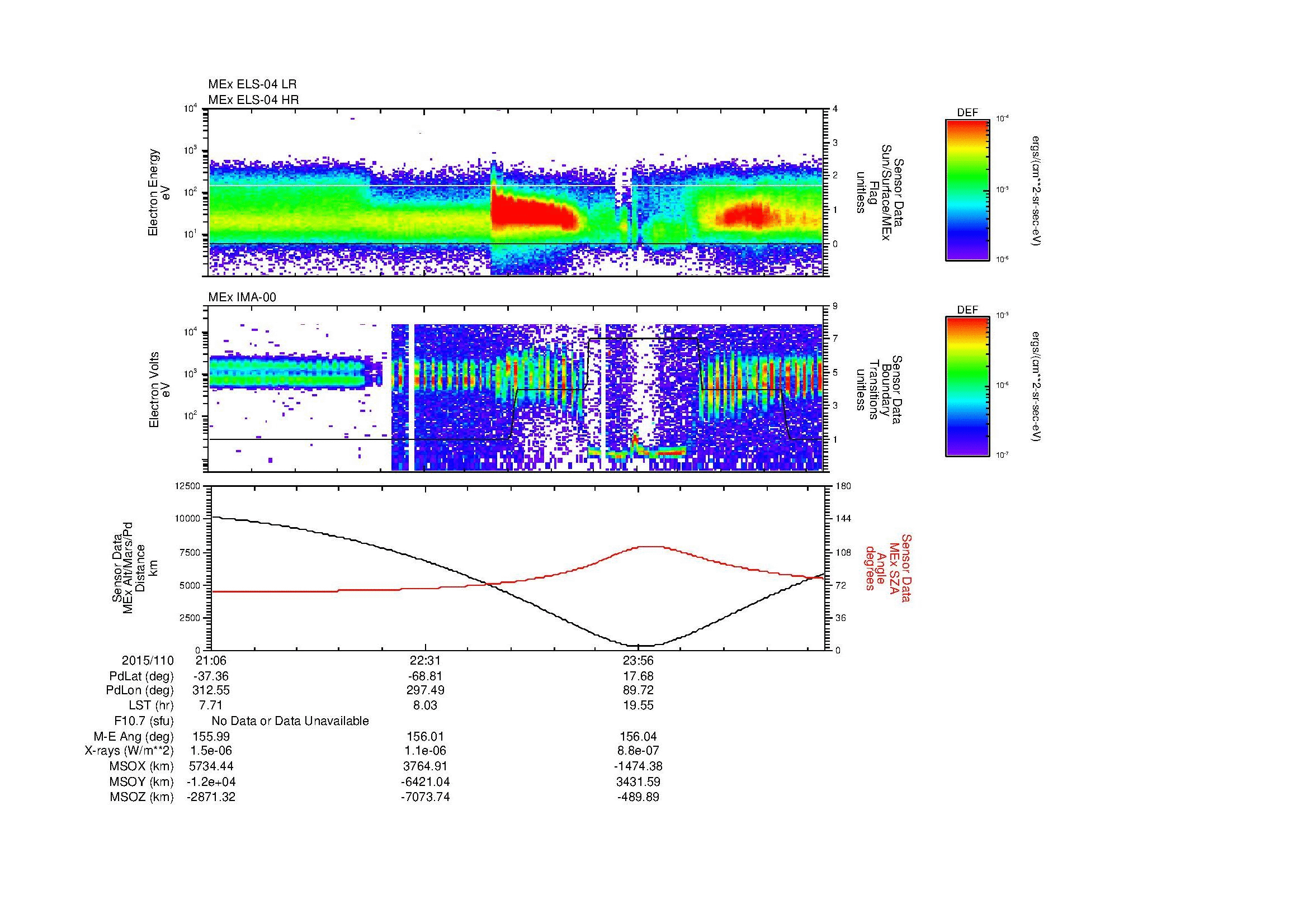The image size is (1308, 924).
Task: Click the 10000 altitude axis tick
Action: tap(187, 519)
